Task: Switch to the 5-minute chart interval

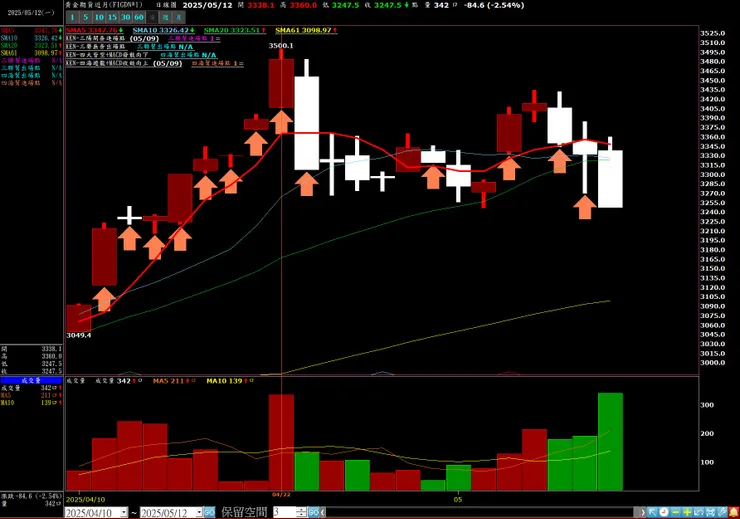Action: pyautogui.click(x=85, y=17)
